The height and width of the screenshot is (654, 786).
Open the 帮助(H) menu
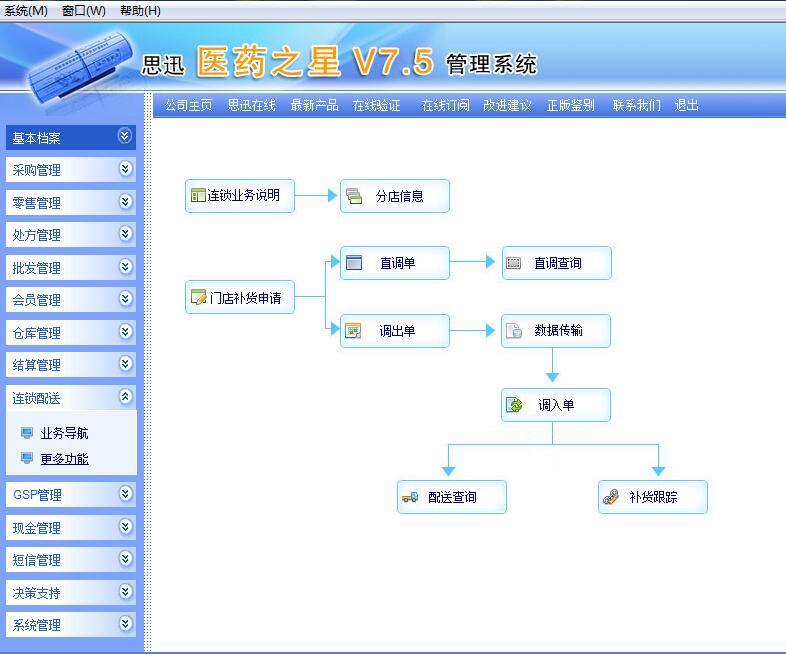click(x=140, y=11)
